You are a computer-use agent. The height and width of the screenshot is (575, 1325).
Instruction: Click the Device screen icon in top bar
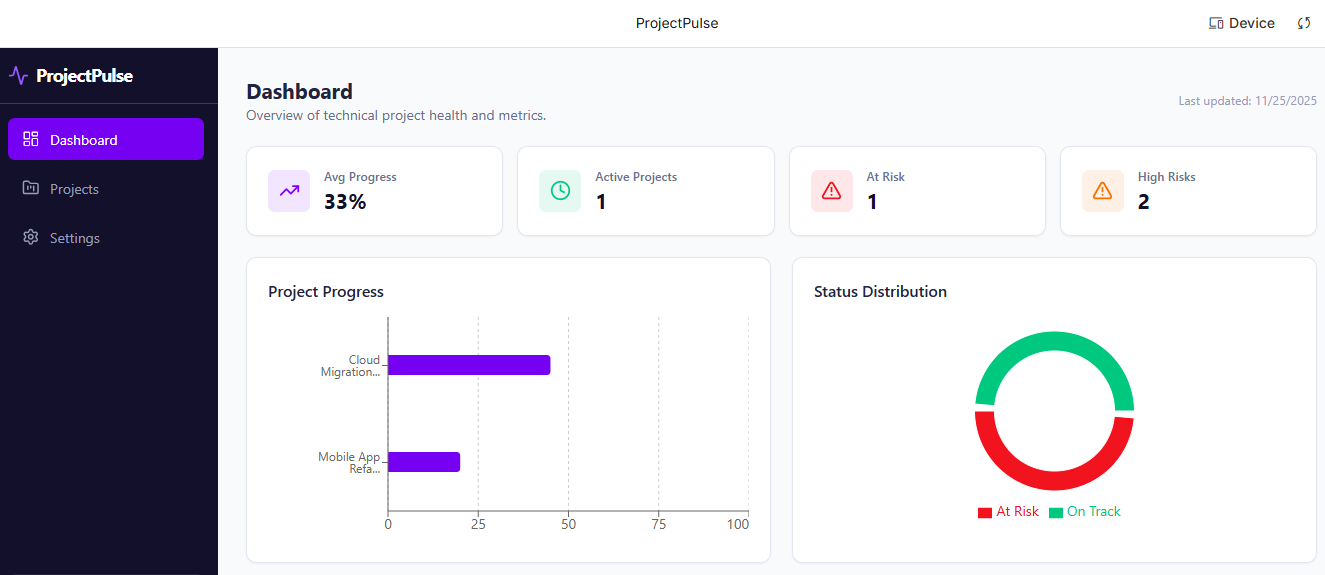(x=1217, y=23)
